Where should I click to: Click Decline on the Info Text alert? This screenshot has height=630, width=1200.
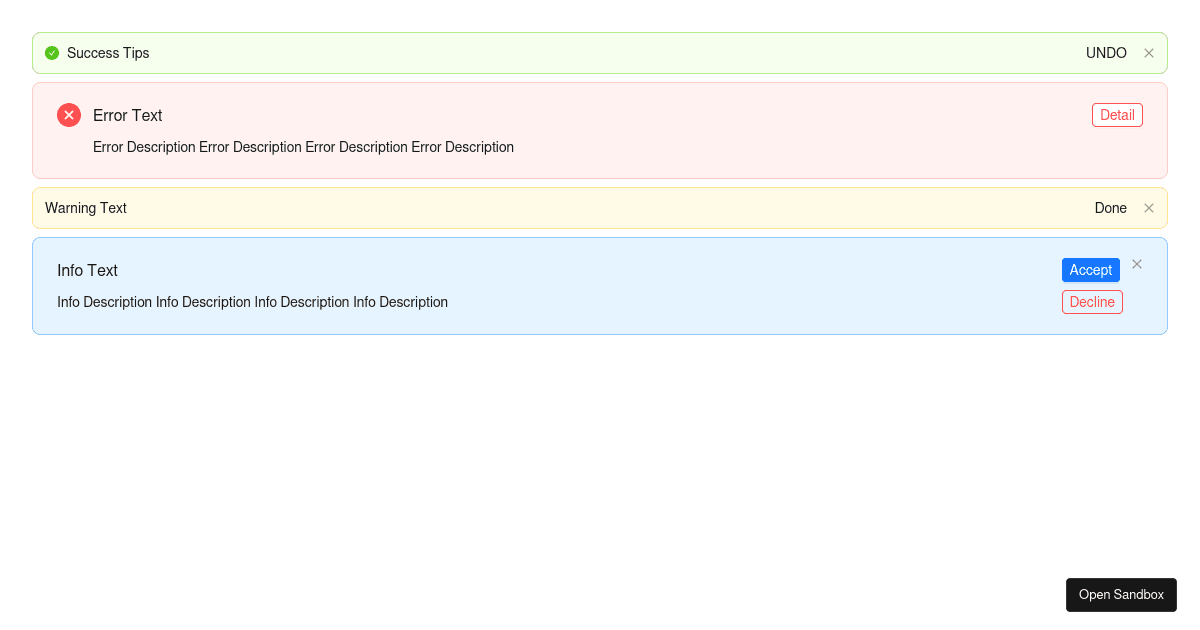tap(1092, 302)
